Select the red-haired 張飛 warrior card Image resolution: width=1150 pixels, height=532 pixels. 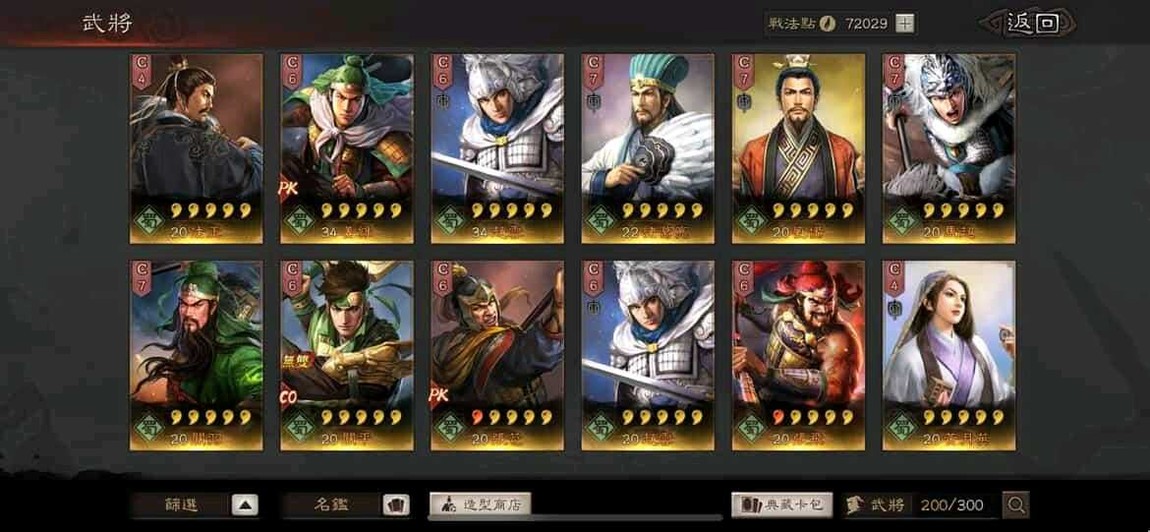pos(799,356)
